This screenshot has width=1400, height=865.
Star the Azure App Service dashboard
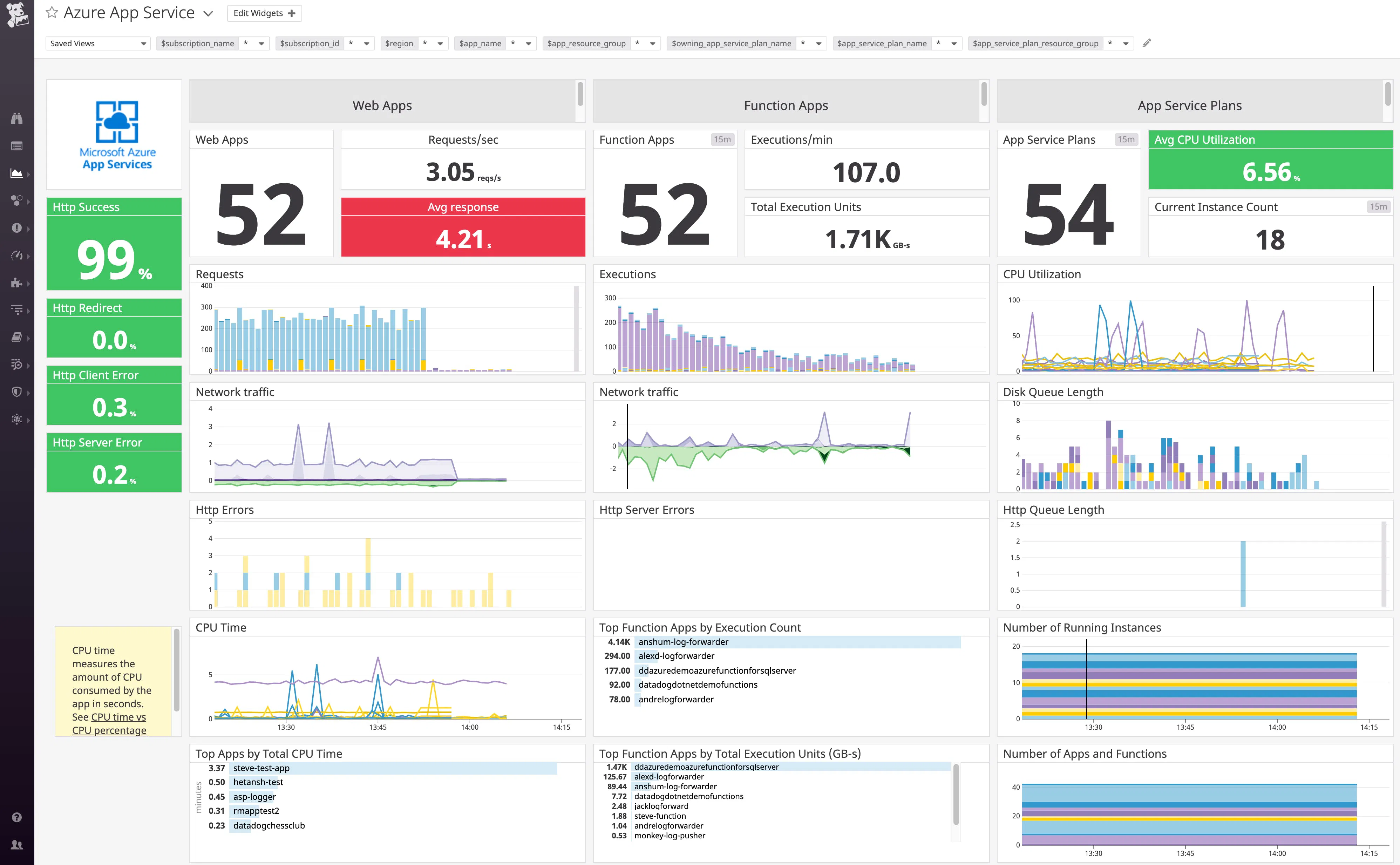[52, 12]
